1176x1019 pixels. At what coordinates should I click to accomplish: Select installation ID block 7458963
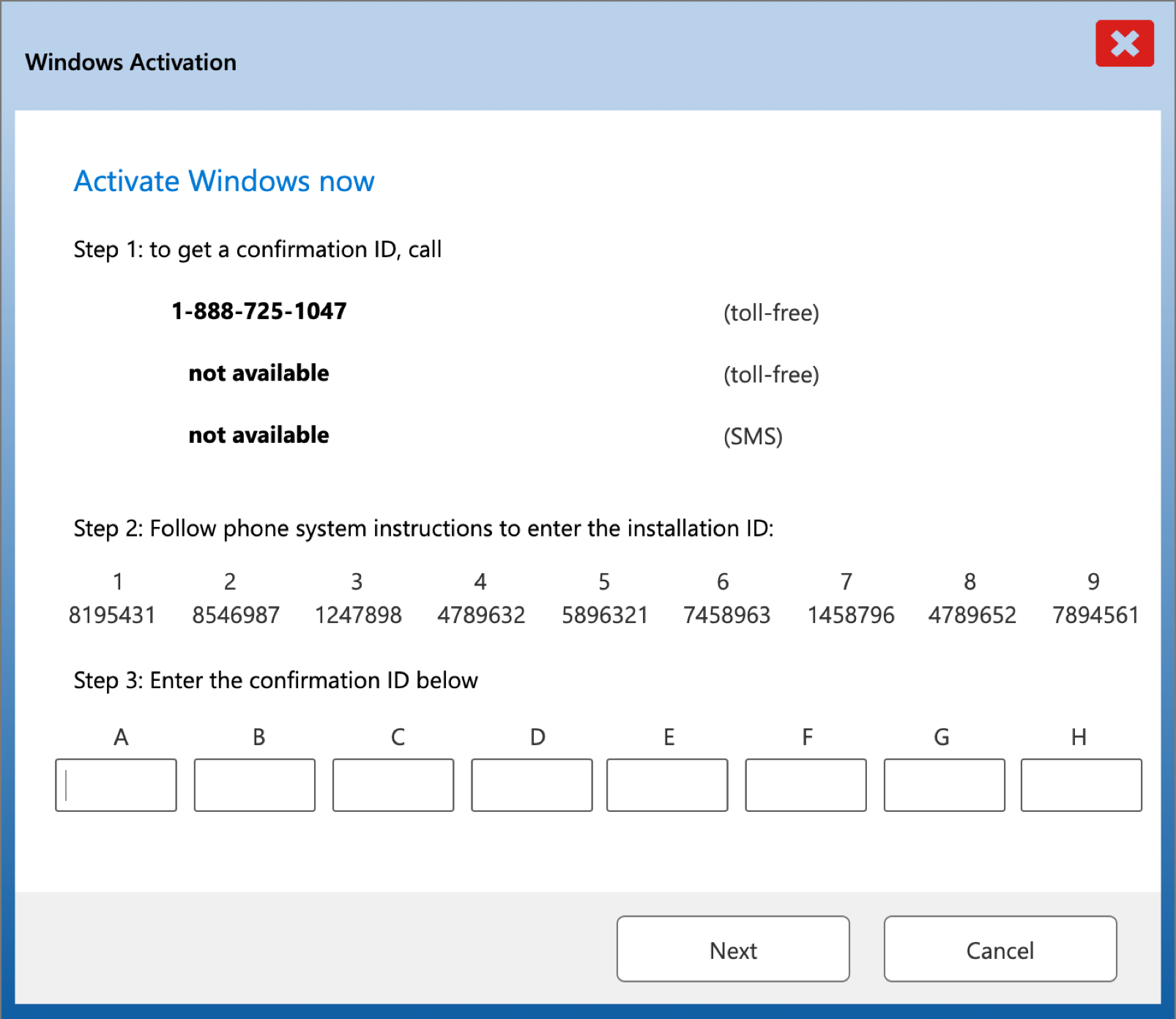click(x=727, y=615)
